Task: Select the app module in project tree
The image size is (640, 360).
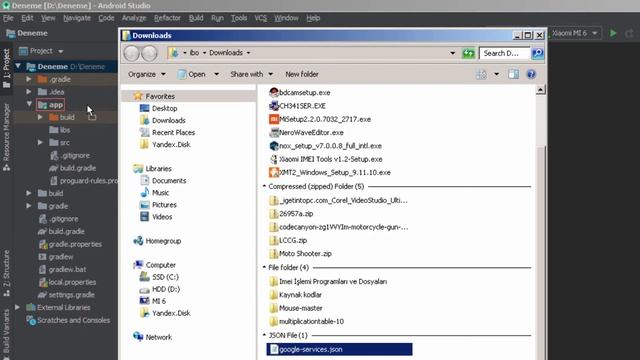Action: pos(50,105)
